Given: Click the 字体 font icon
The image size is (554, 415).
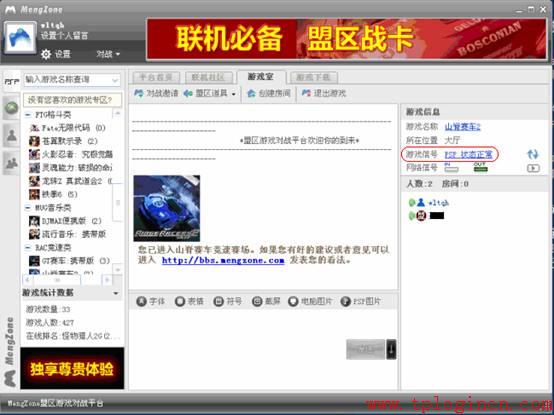Looking at the screenshot, I should tap(141, 301).
